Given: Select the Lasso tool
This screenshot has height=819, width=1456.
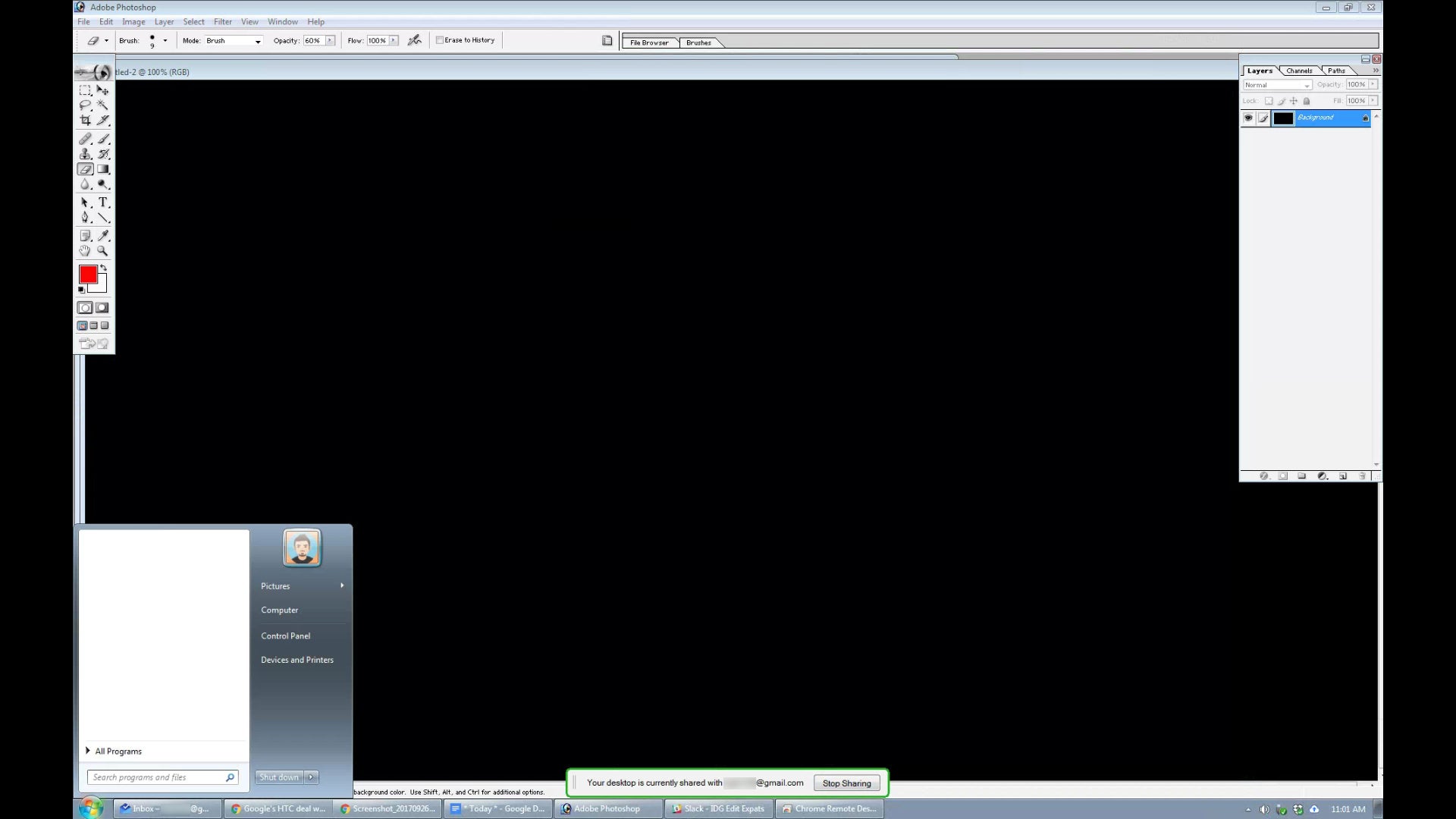Looking at the screenshot, I should pyautogui.click(x=85, y=106).
